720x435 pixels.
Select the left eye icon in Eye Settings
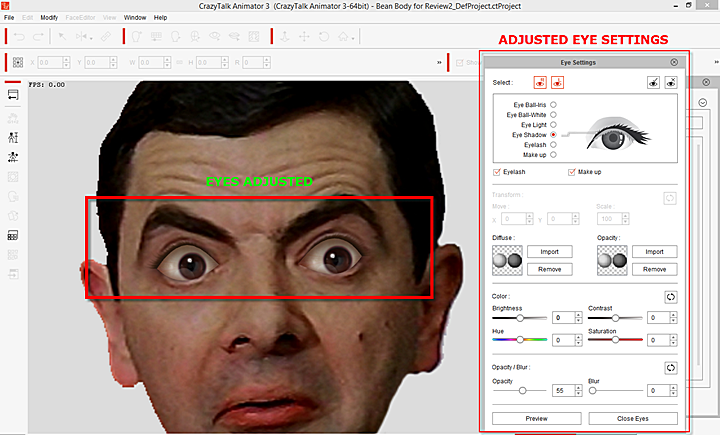pos(540,84)
